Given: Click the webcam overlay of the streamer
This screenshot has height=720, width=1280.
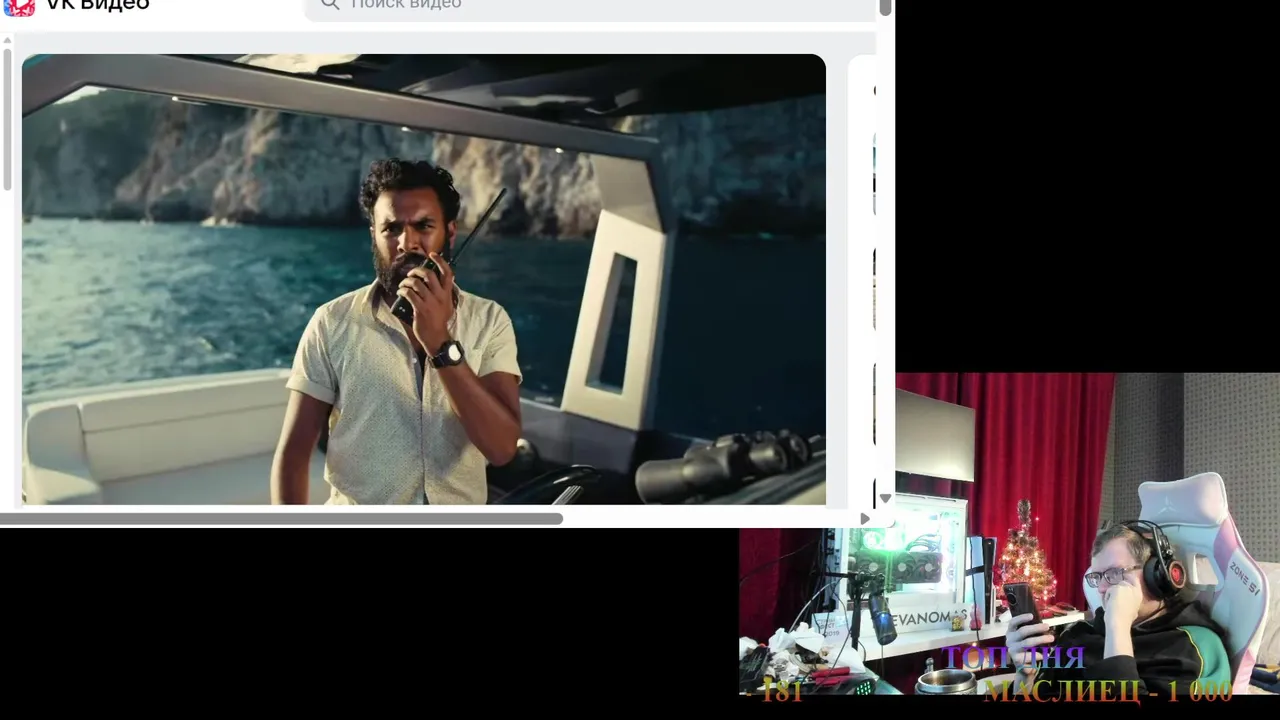Looking at the screenshot, I should pyautogui.click(x=1009, y=533).
